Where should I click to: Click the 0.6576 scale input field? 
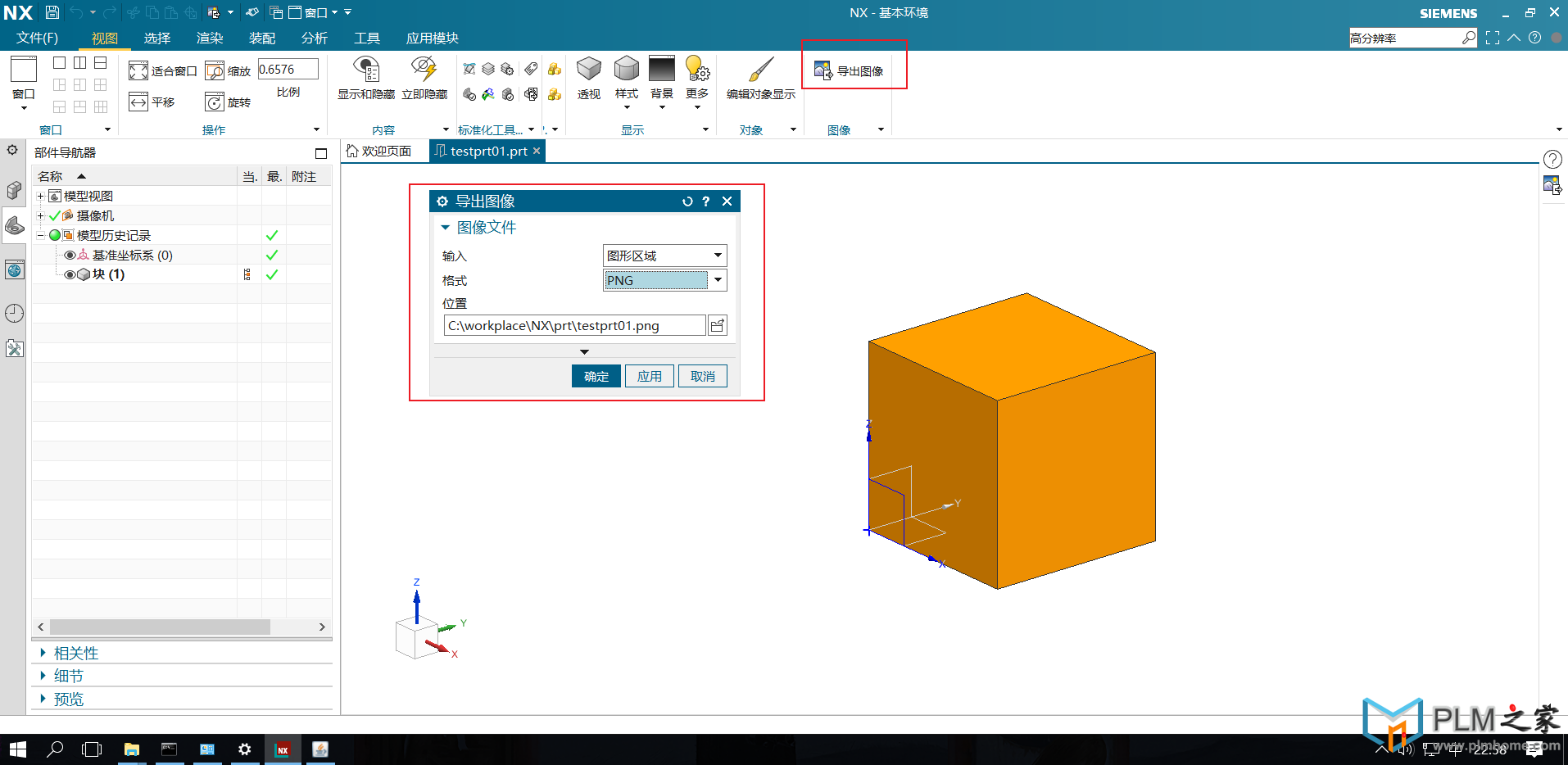coord(288,70)
